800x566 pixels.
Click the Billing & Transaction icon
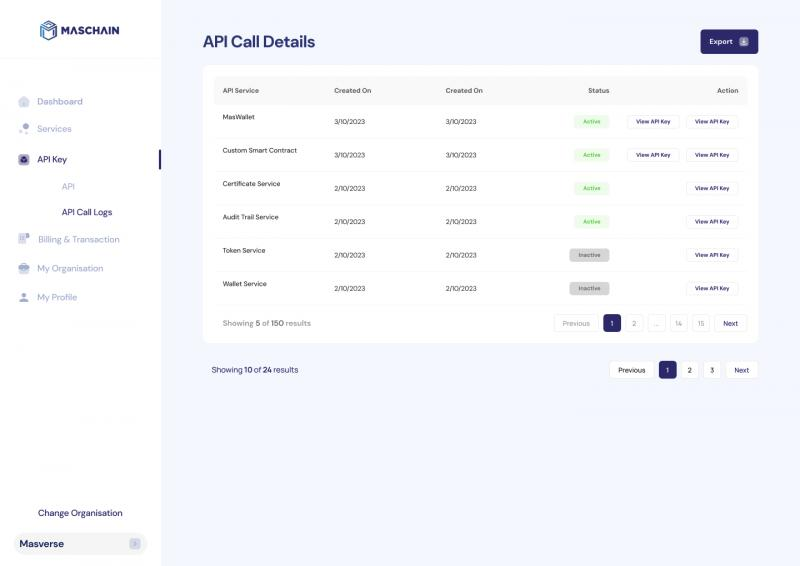pyautogui.click(x=24, y=239)
